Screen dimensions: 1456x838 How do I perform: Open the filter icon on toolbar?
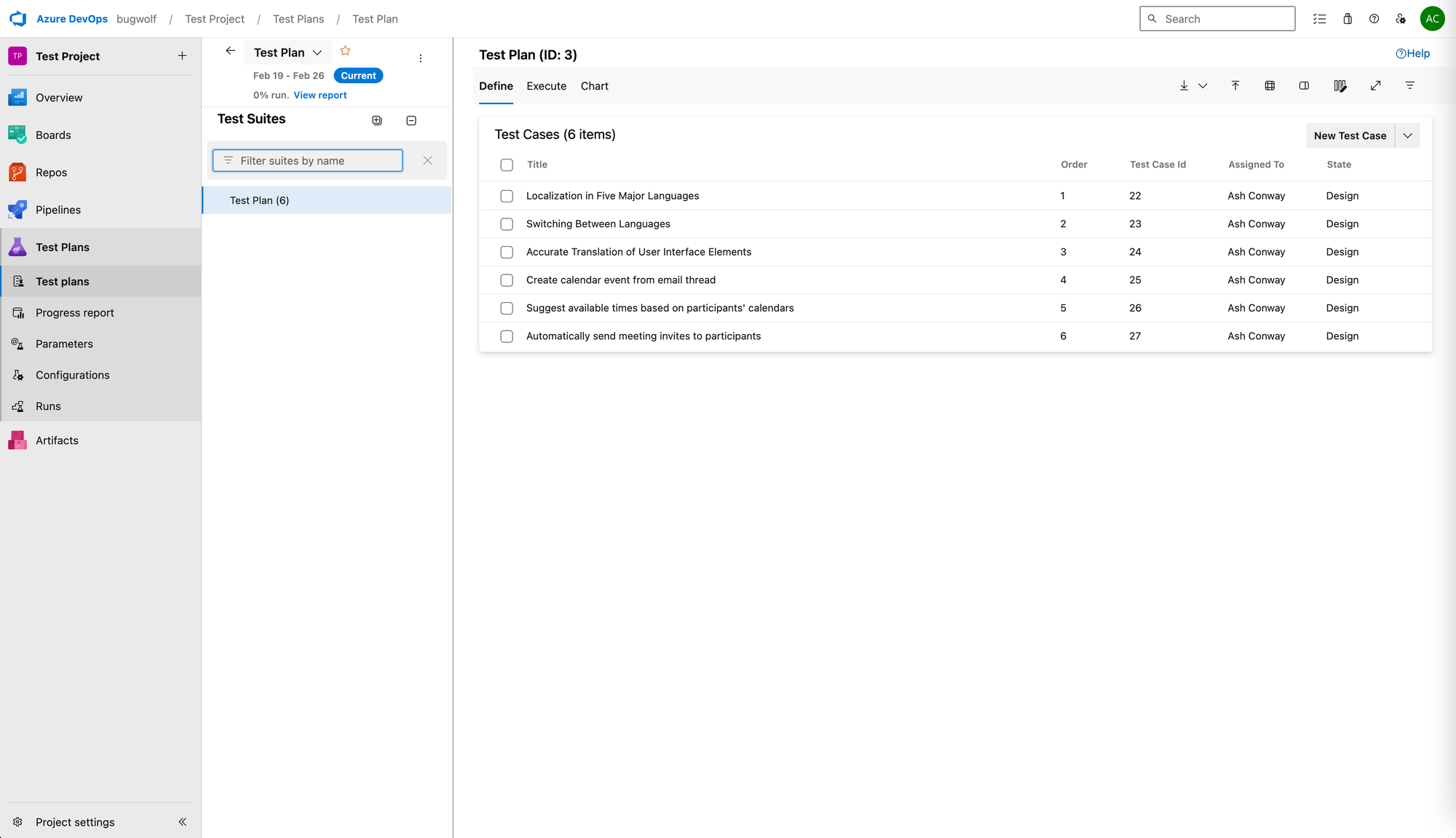point(1409,85)
